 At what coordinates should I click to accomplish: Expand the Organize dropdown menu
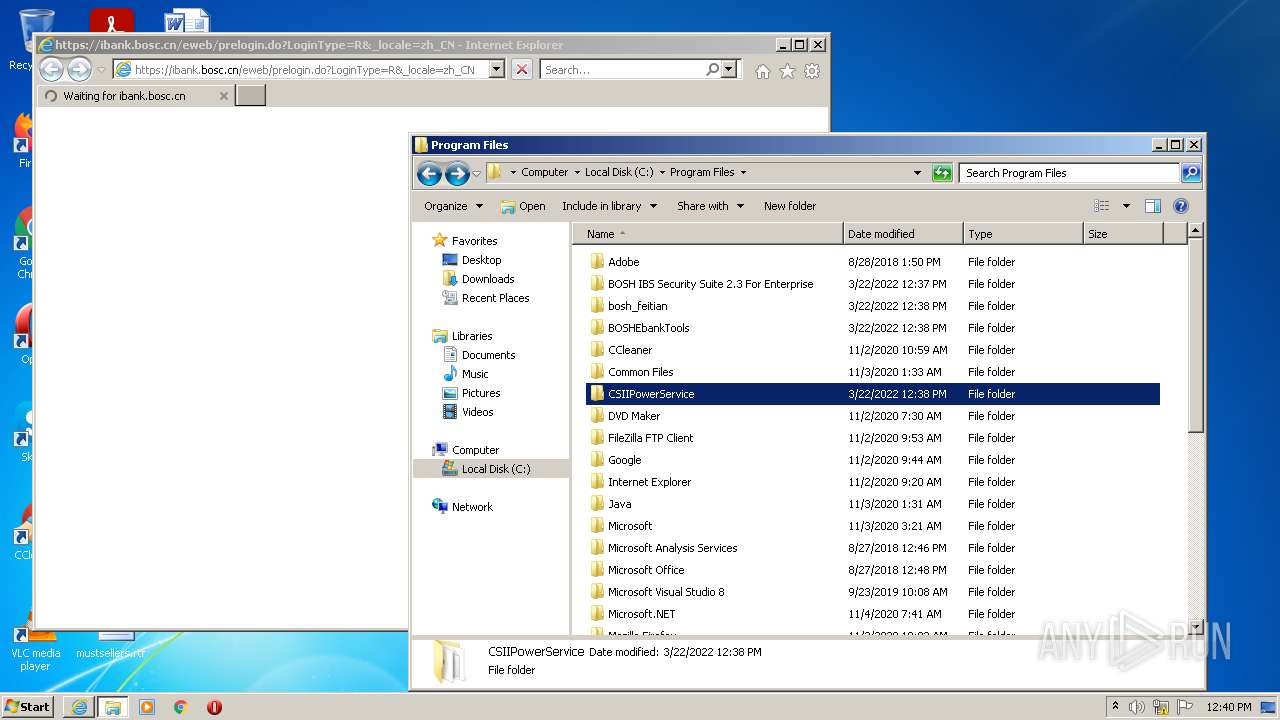pyautogui.click(x=453, y=206)
